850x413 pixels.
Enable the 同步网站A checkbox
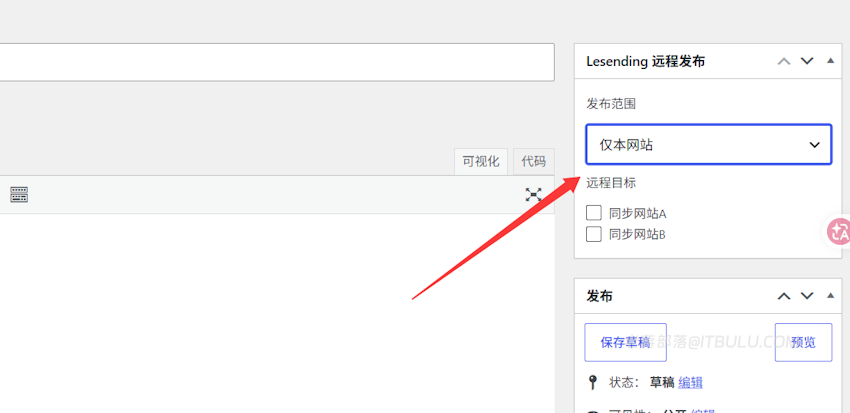594,213
